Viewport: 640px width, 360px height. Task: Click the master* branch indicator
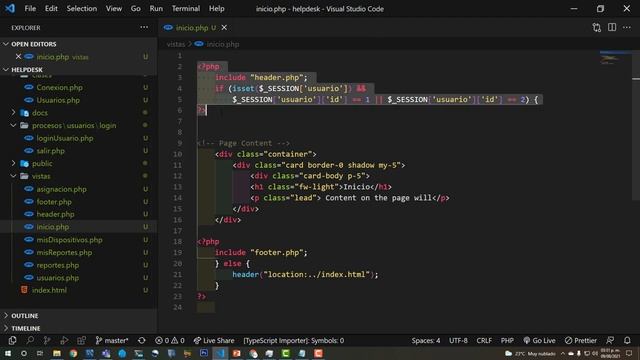click(x=112, y=340)
